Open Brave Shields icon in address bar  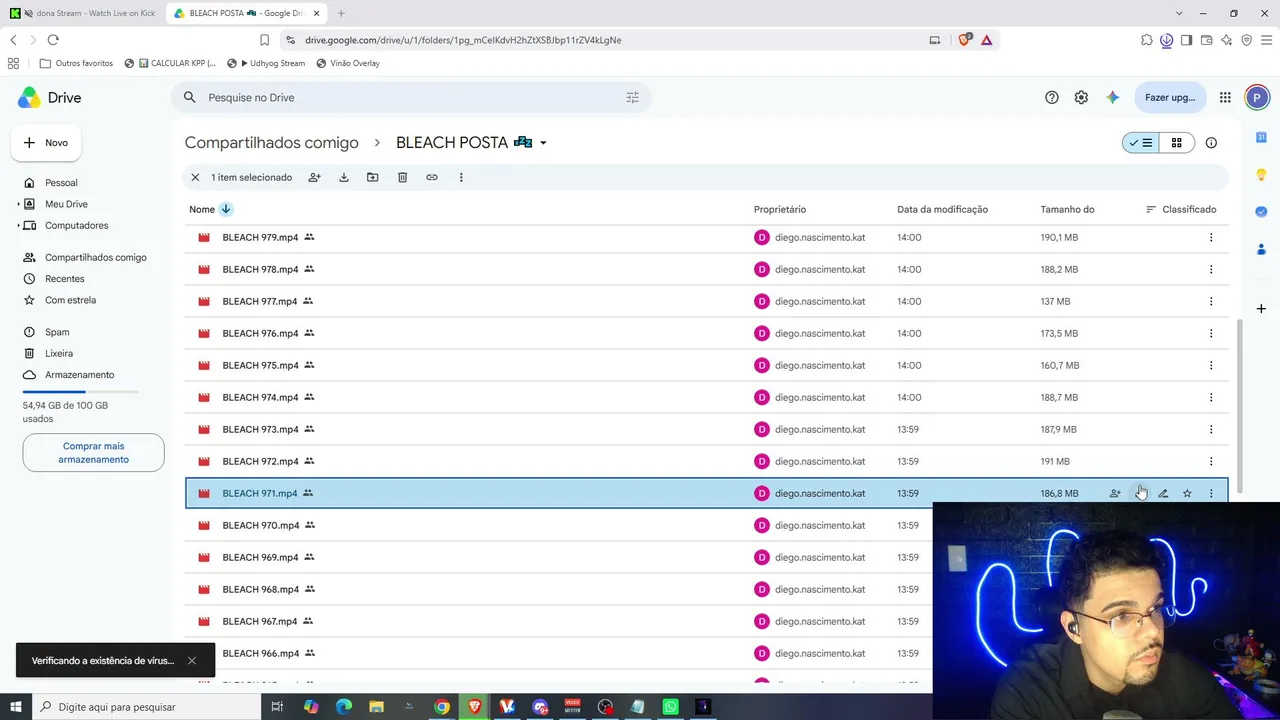pyautogui.click(x=964, y=40)
